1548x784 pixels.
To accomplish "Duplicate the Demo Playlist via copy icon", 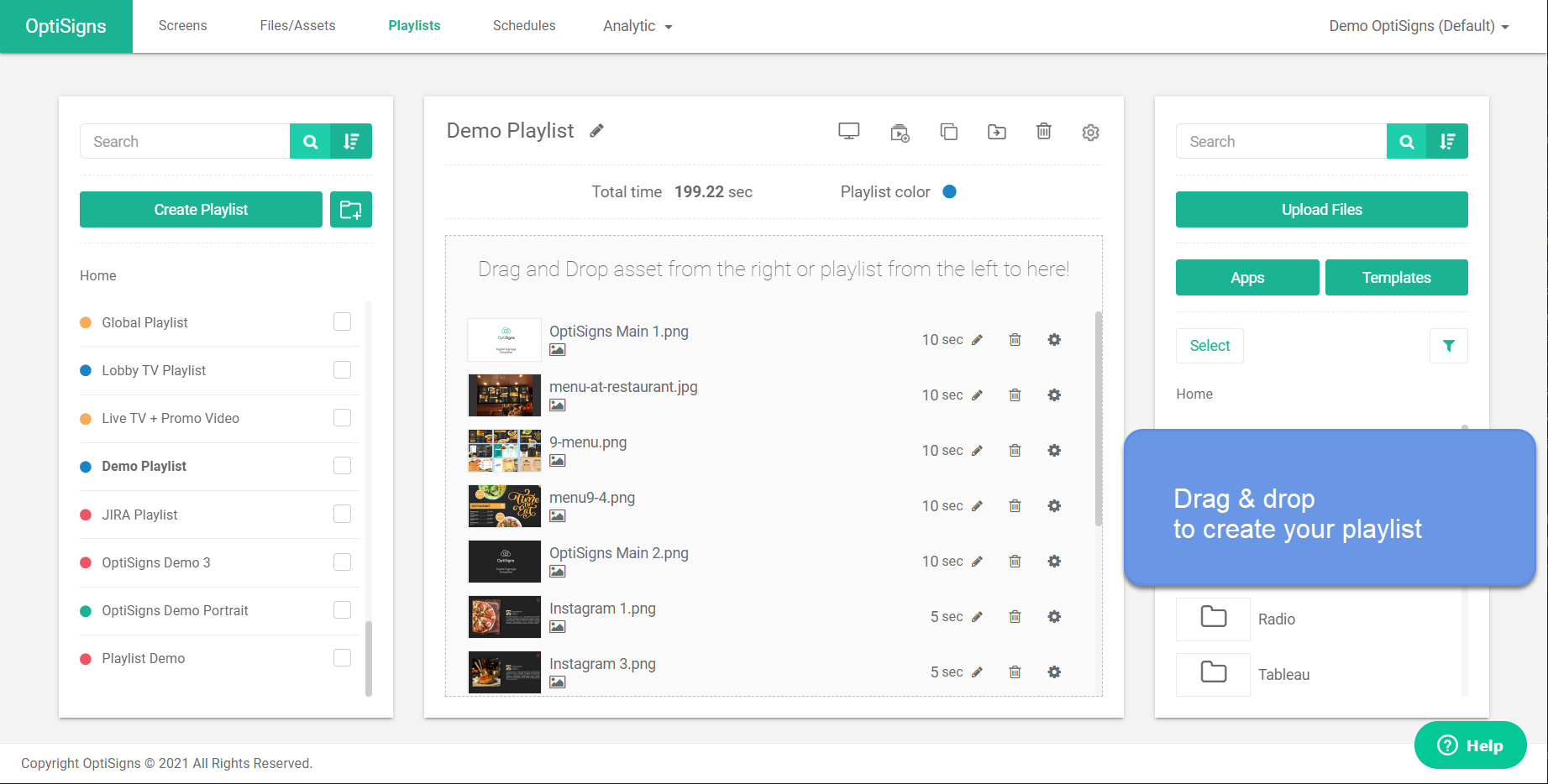I will click(x=949, y=132).
